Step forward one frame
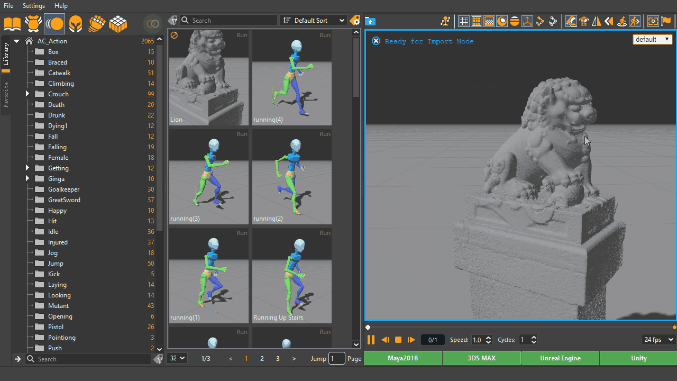The image size is (677, 381). point(411,340)
